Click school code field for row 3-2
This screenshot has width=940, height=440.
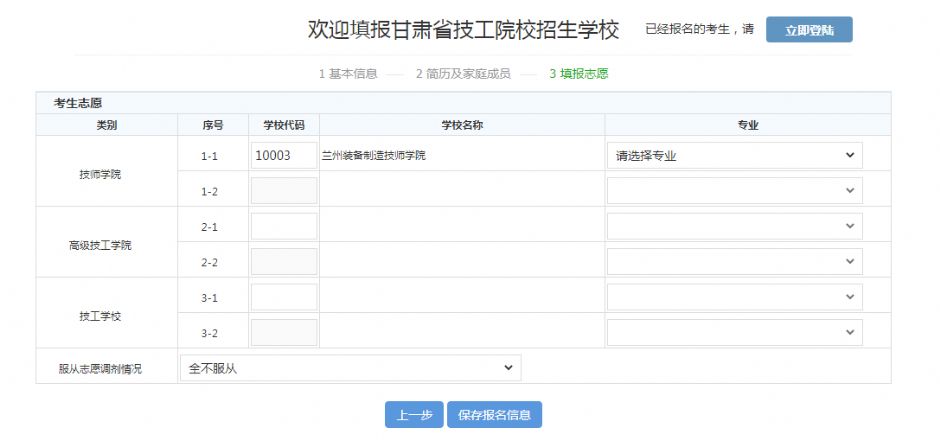coord(284,333)
